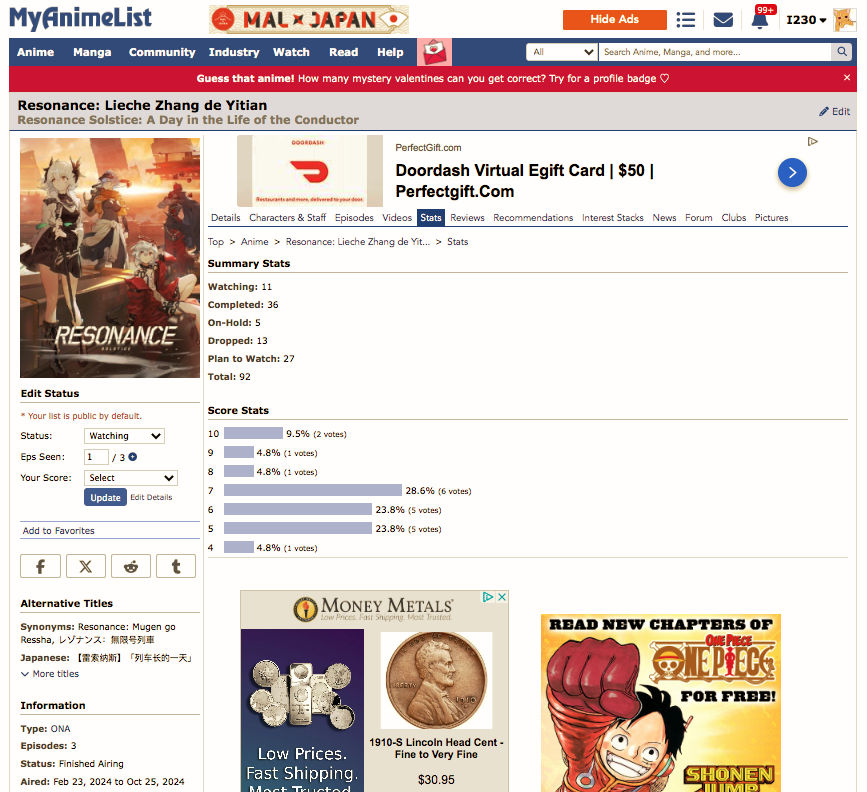Screen dimensions: 867x792
Task: Switch to the Interest Stacks tab
Action: point(613,218)
